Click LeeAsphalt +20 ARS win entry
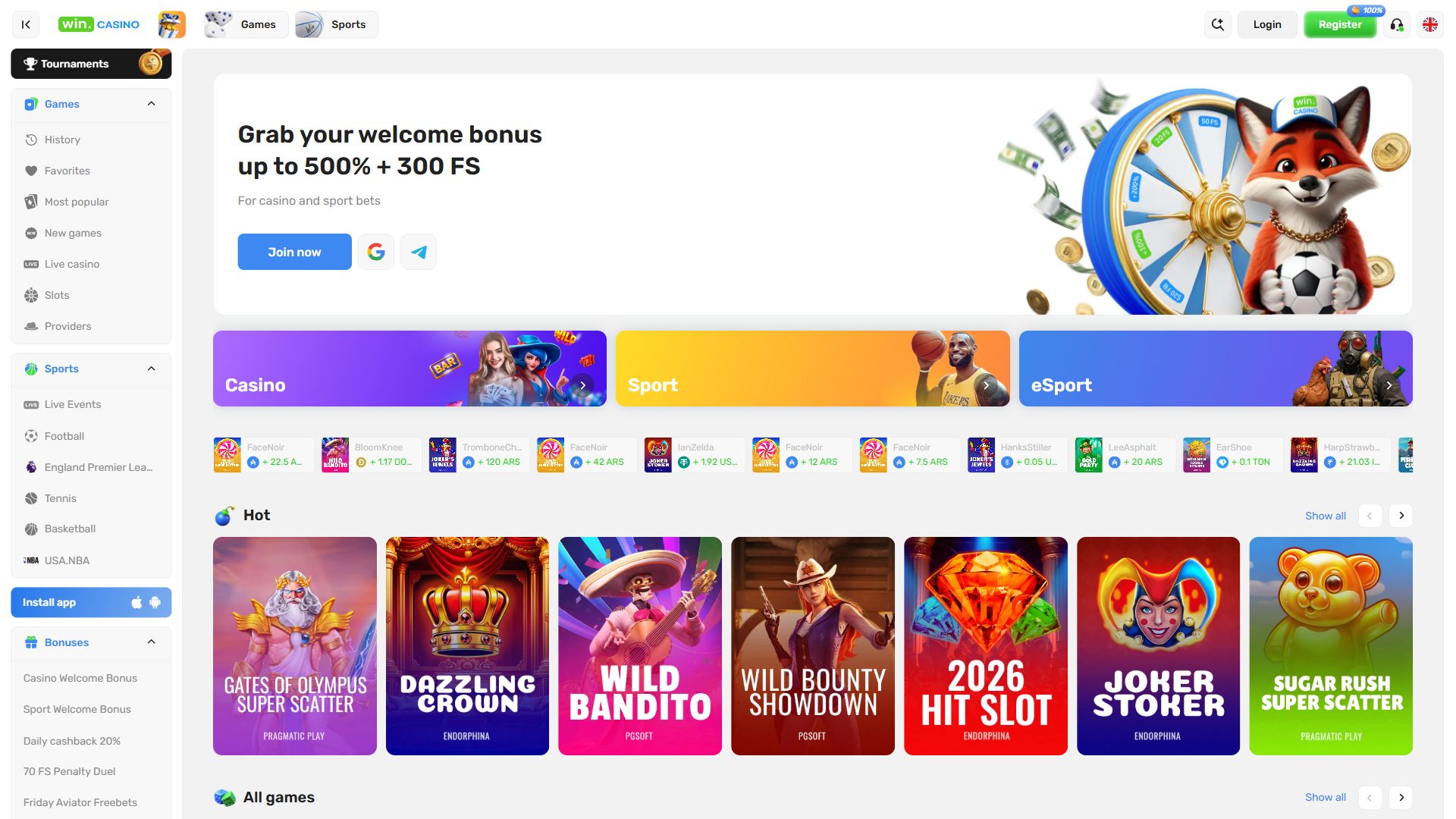The width and height of the screenshot is (1456, 819). coord(1125,455)
